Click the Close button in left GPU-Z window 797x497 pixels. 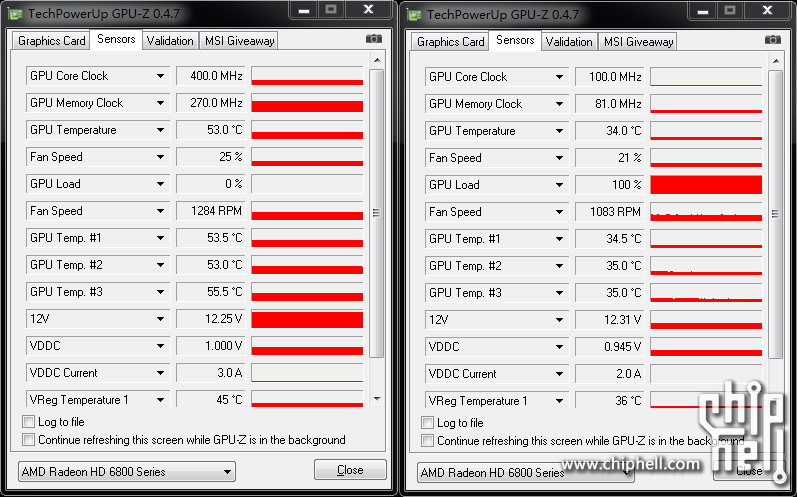coord(350,470)
